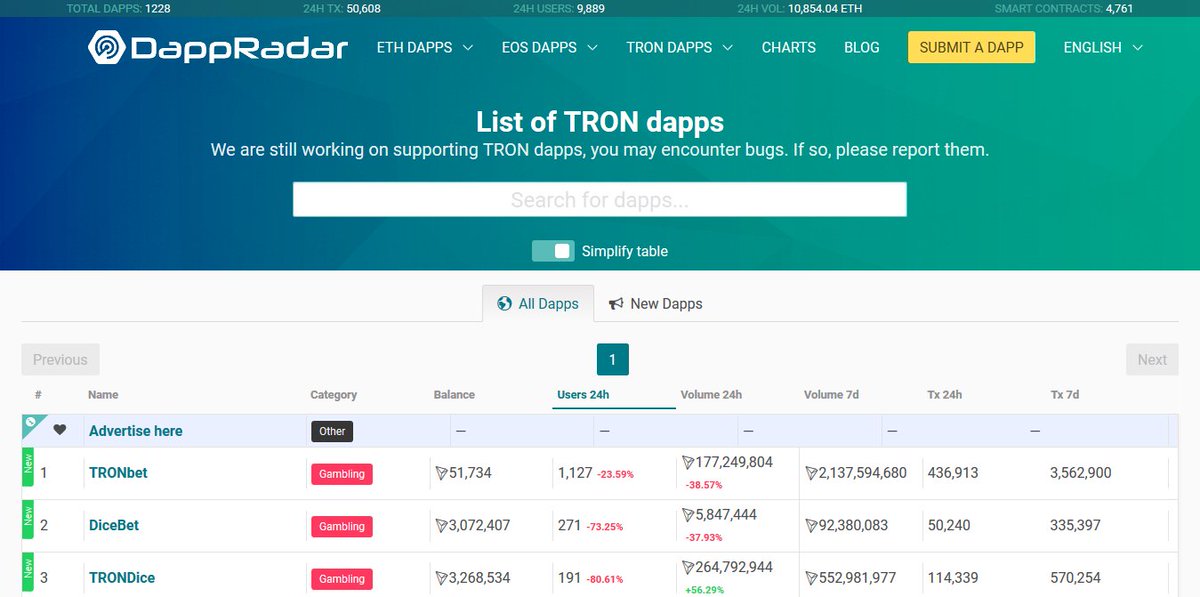Click the Previous page button

(60, 359)
